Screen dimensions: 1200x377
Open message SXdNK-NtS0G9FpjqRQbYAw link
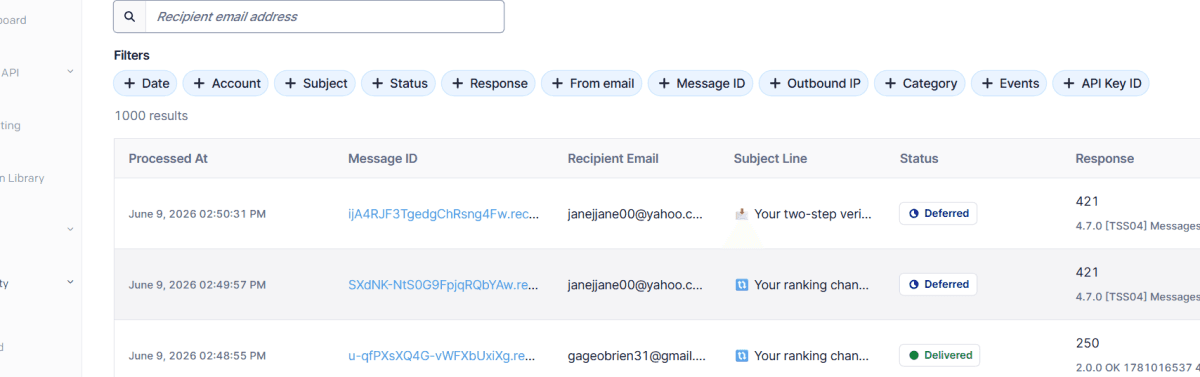tap(443, 285)
